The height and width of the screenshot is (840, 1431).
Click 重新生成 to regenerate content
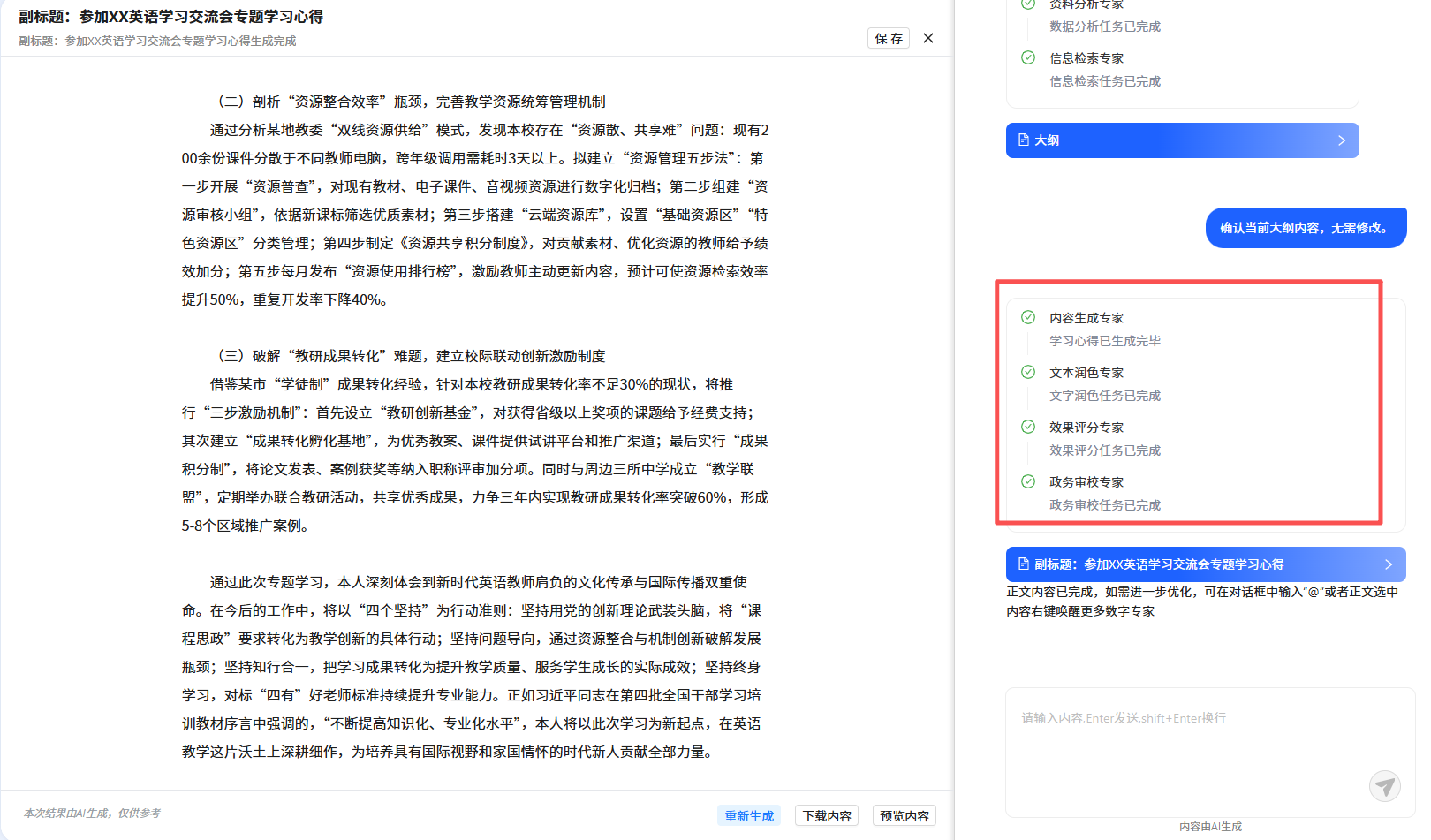tap(749, 816)
